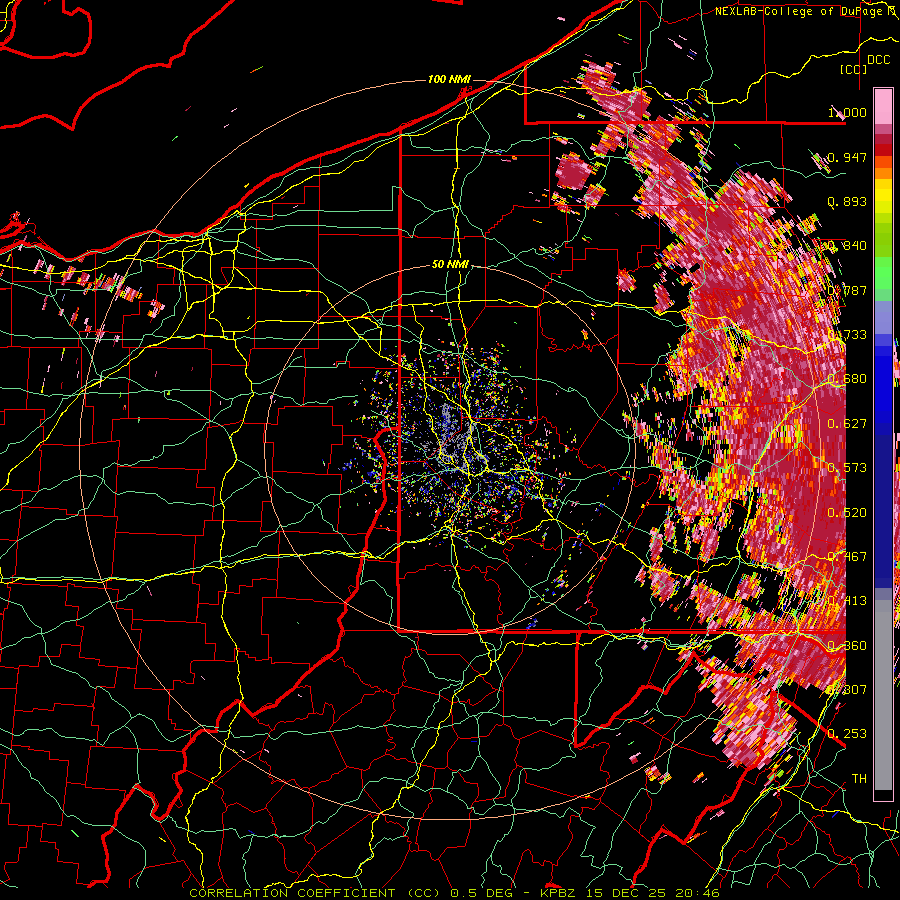Click the 0.360 legend value

pos(847,646)
